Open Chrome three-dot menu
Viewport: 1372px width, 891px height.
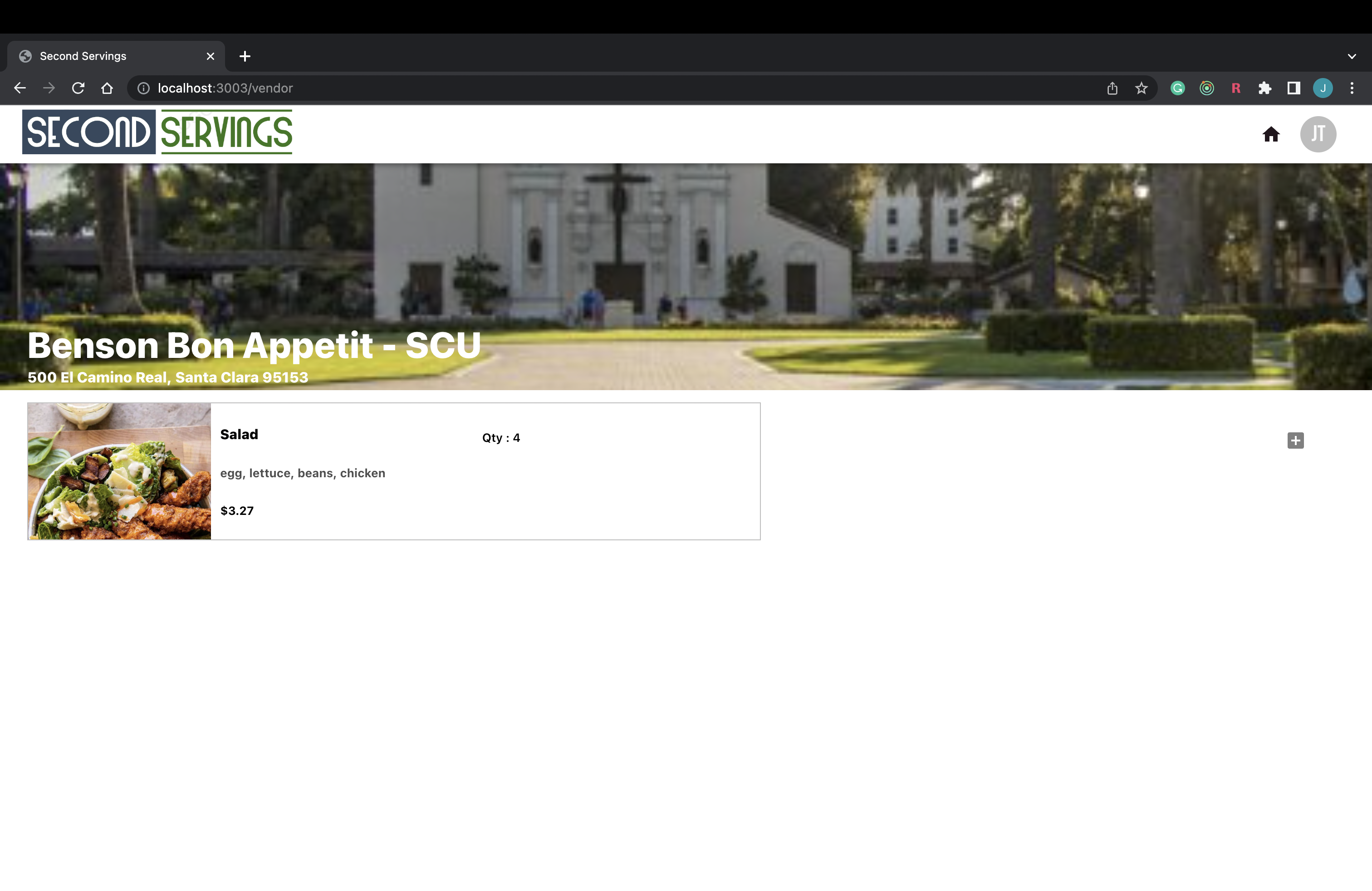tap(1352, 88)
